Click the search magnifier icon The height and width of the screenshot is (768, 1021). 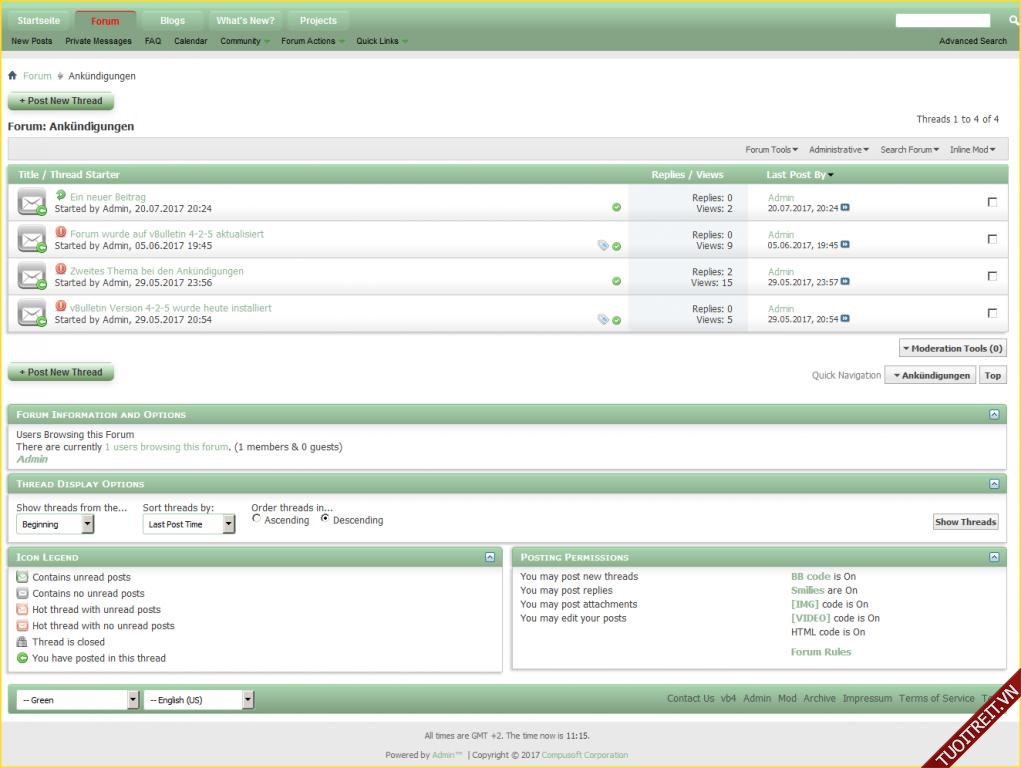coord(1013,20)
